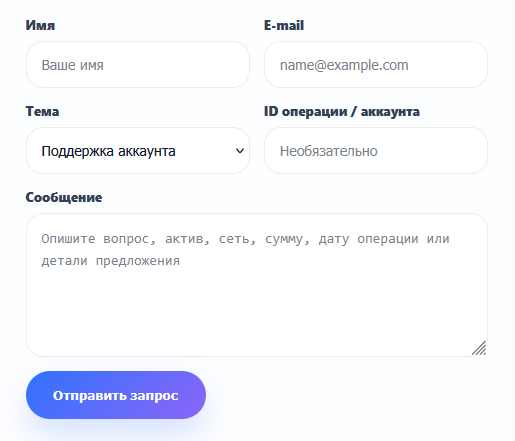Focus the E-mail input field
515x441 pixels.
(x=376, y=65)
